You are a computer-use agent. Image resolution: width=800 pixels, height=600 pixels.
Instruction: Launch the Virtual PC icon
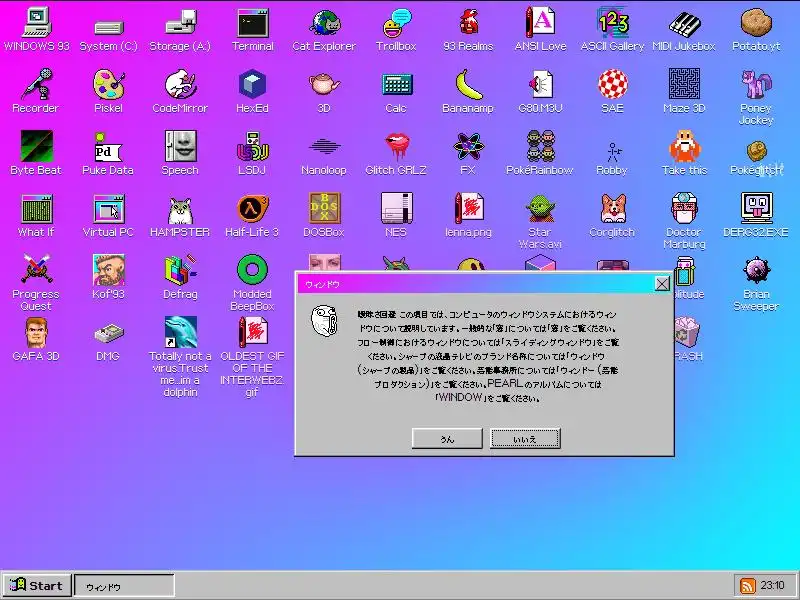pyautogui.click(x=108, y=209)
